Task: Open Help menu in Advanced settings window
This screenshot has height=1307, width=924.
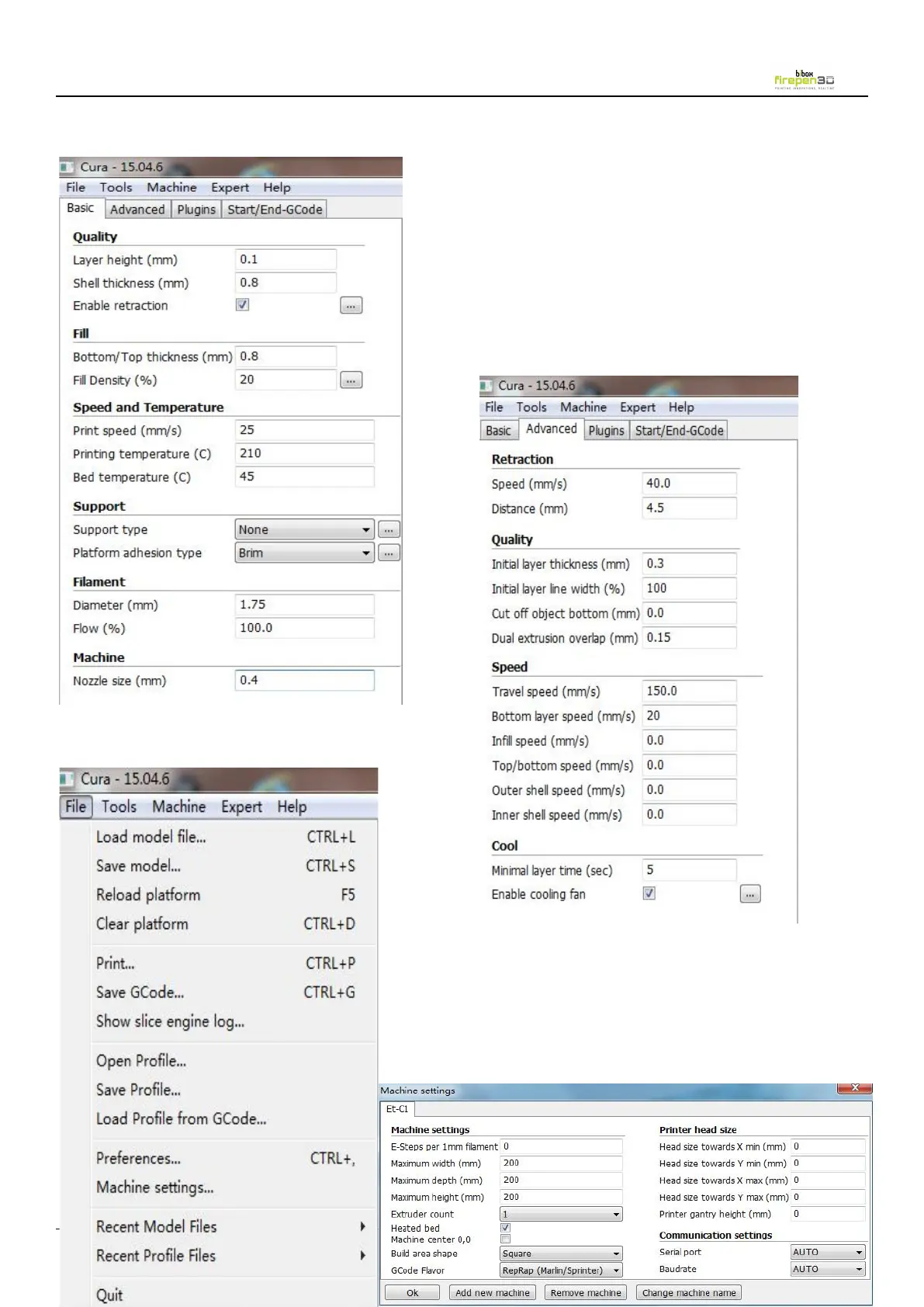Action: [681, 407]
